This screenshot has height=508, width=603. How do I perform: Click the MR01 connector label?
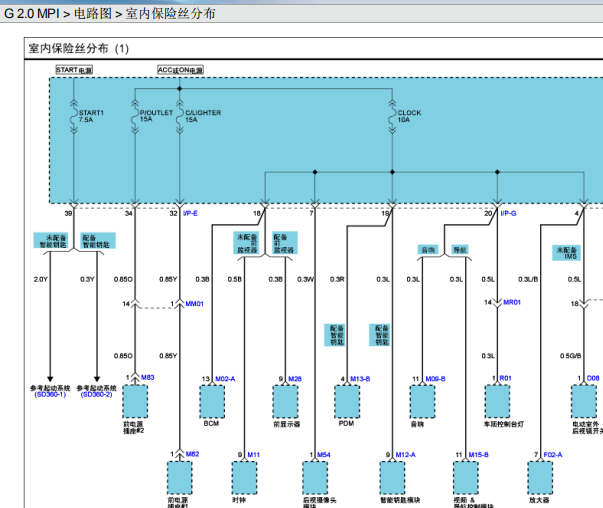512,303
